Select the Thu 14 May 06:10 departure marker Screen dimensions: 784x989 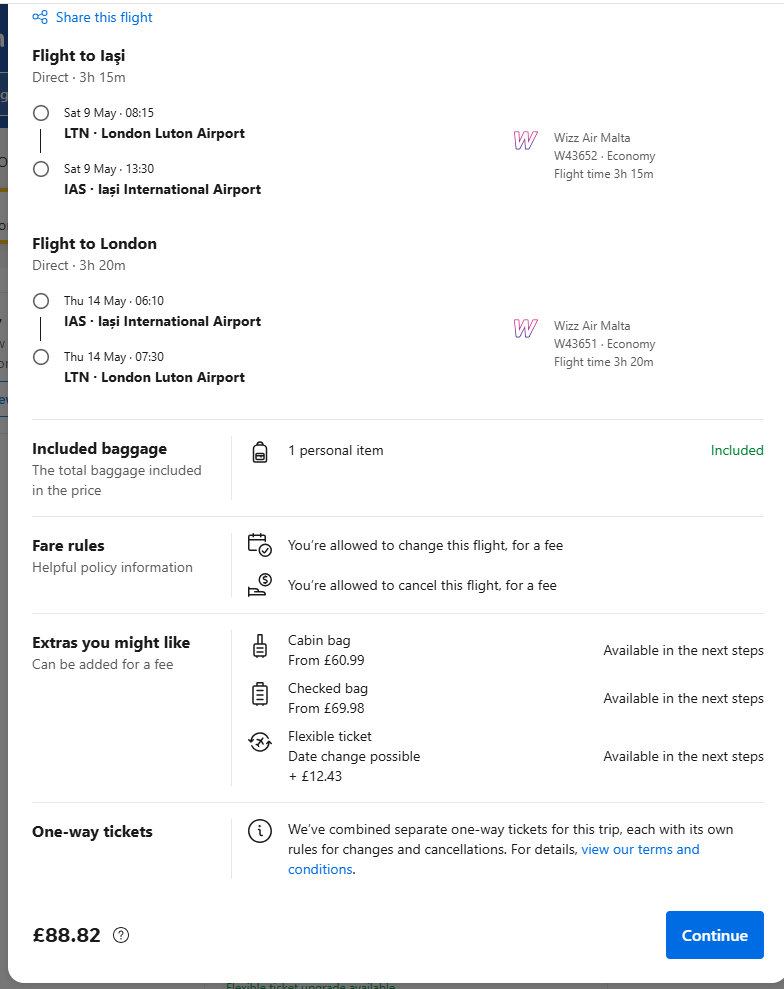pos(41,301)
